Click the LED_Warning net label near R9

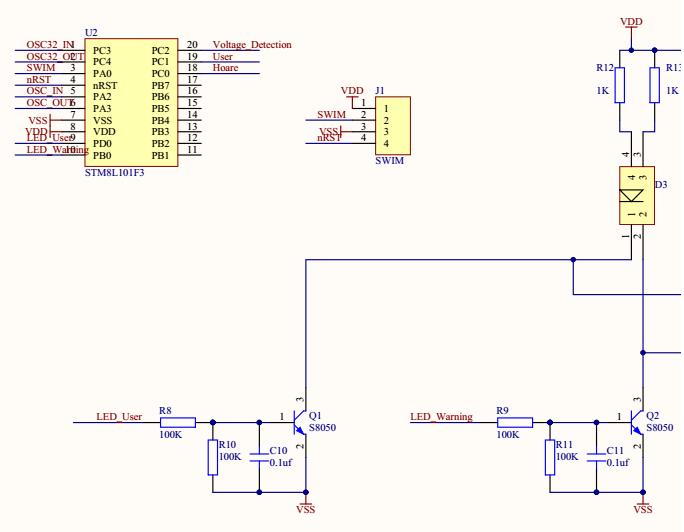point(441,416)
